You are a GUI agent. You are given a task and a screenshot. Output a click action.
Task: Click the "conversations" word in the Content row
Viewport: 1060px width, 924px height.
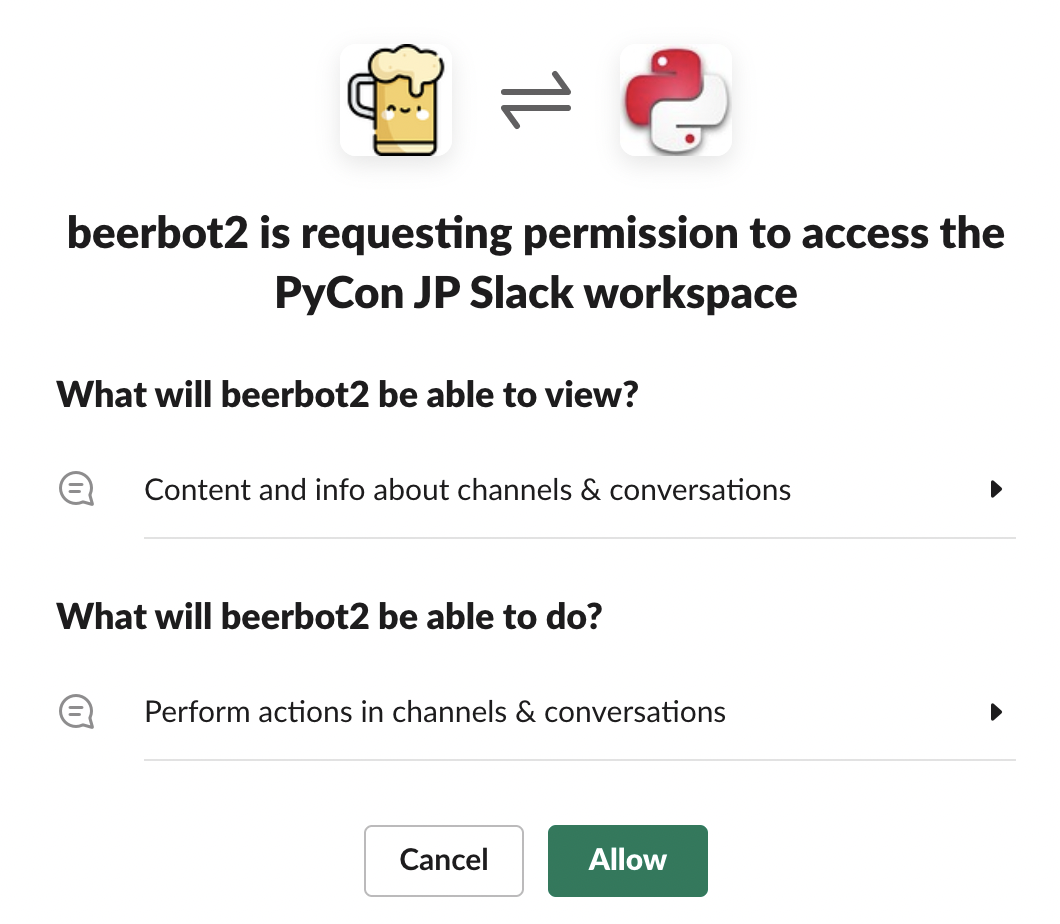(x=700, y=490)
